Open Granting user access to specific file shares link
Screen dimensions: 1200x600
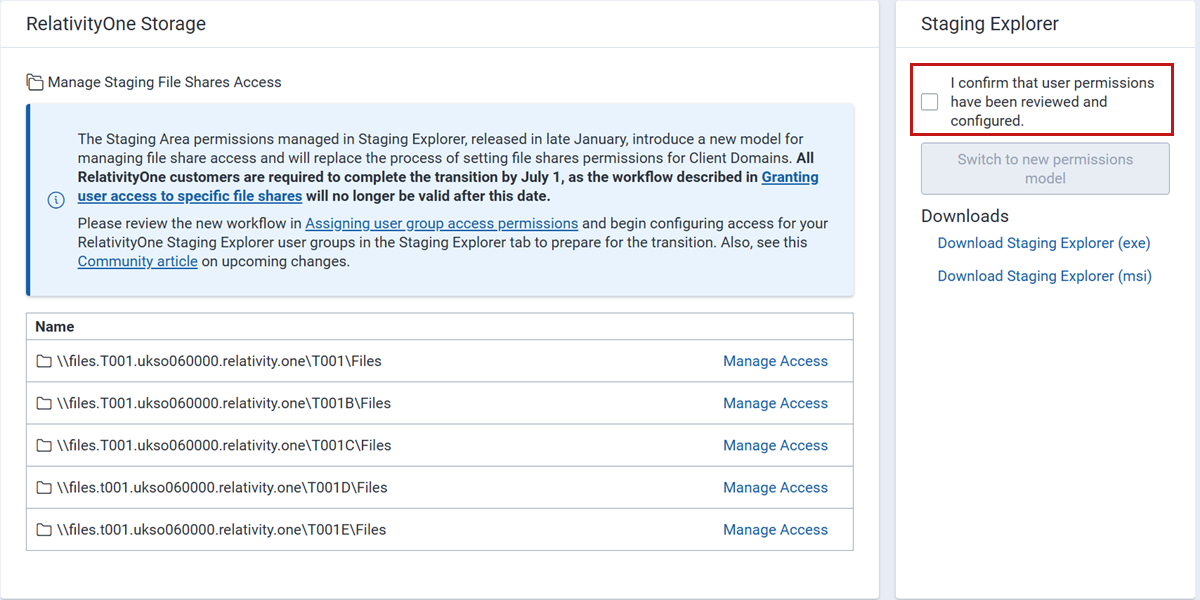click(448, 186)
